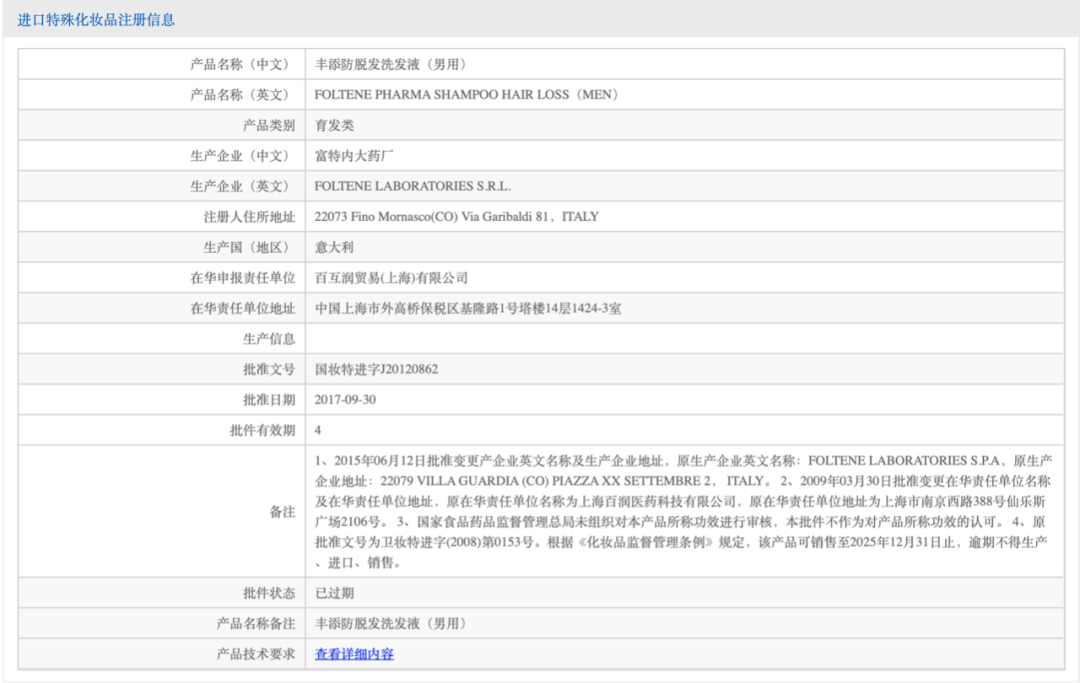
Task: Click the 生产信息 label
Action: pyautogui.click(x=269, y=339)
